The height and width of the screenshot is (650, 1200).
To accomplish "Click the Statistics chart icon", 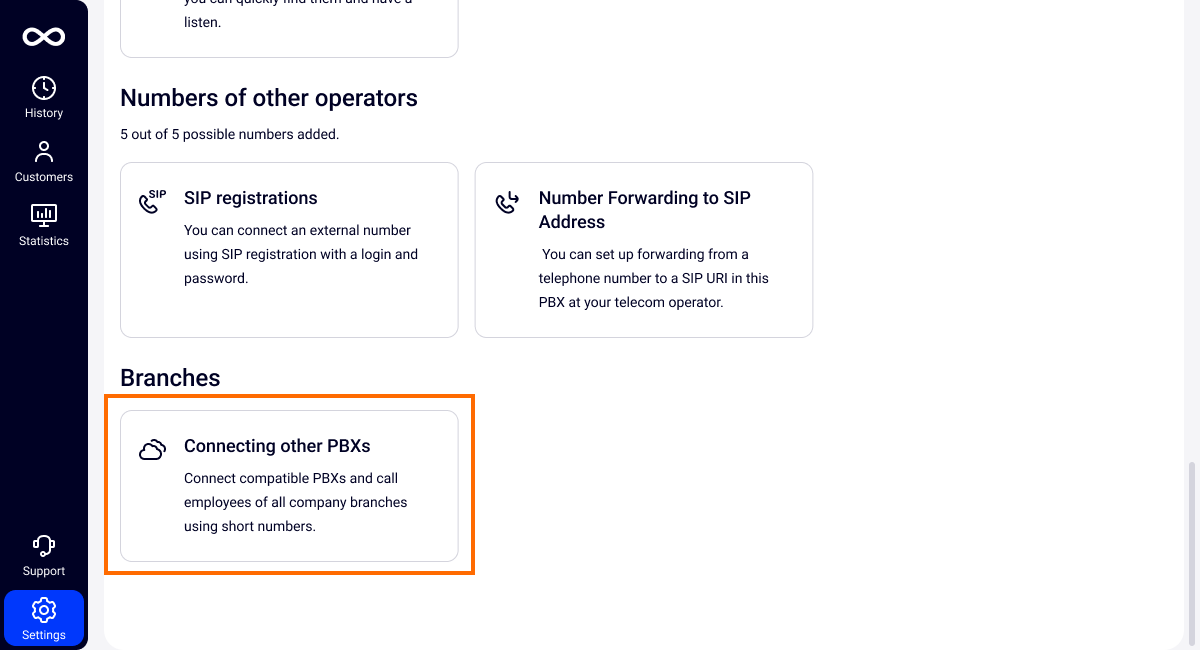I will pyautogui.click(x=44, y=215).
